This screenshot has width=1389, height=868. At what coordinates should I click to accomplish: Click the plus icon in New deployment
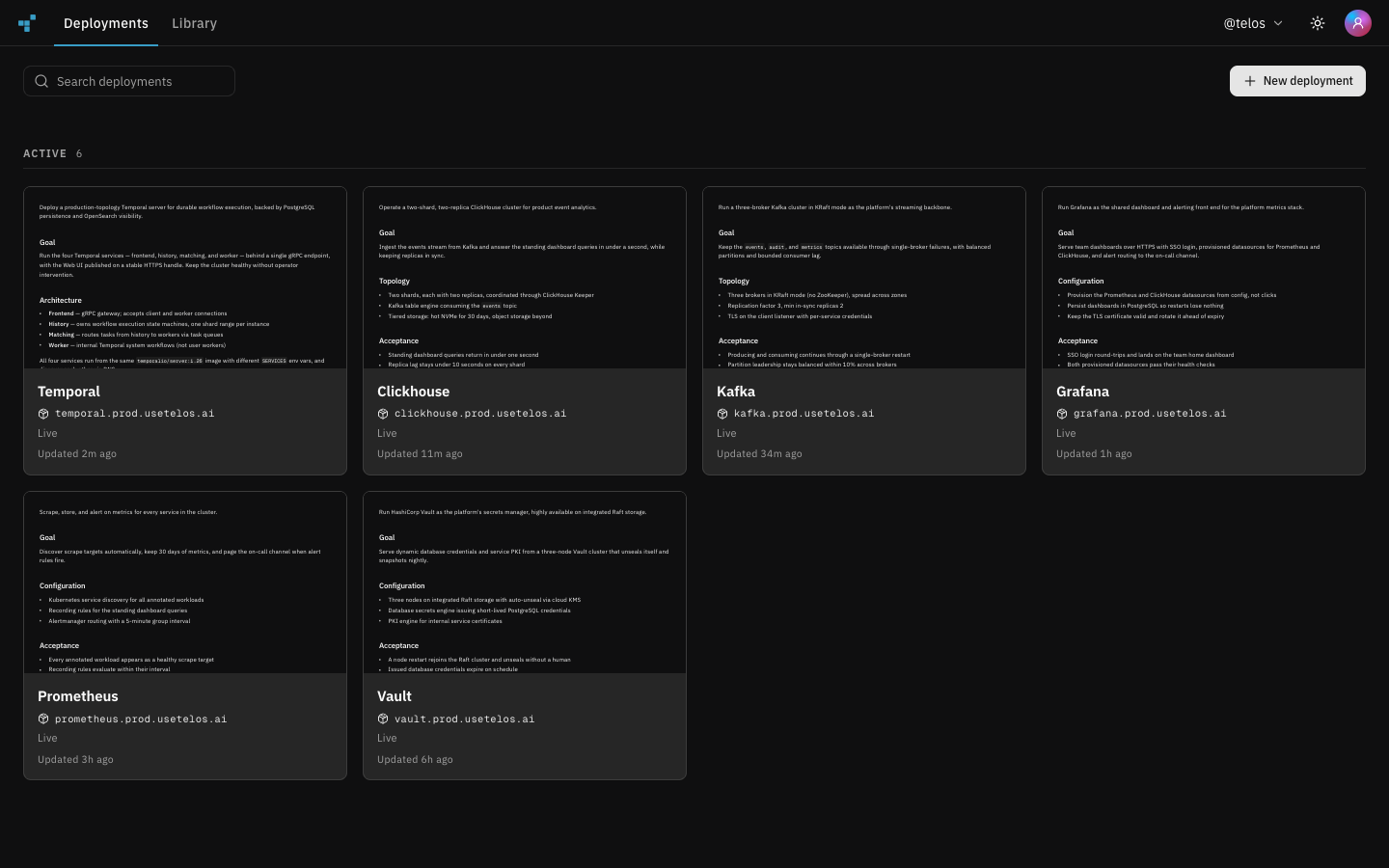[1250, 81]
